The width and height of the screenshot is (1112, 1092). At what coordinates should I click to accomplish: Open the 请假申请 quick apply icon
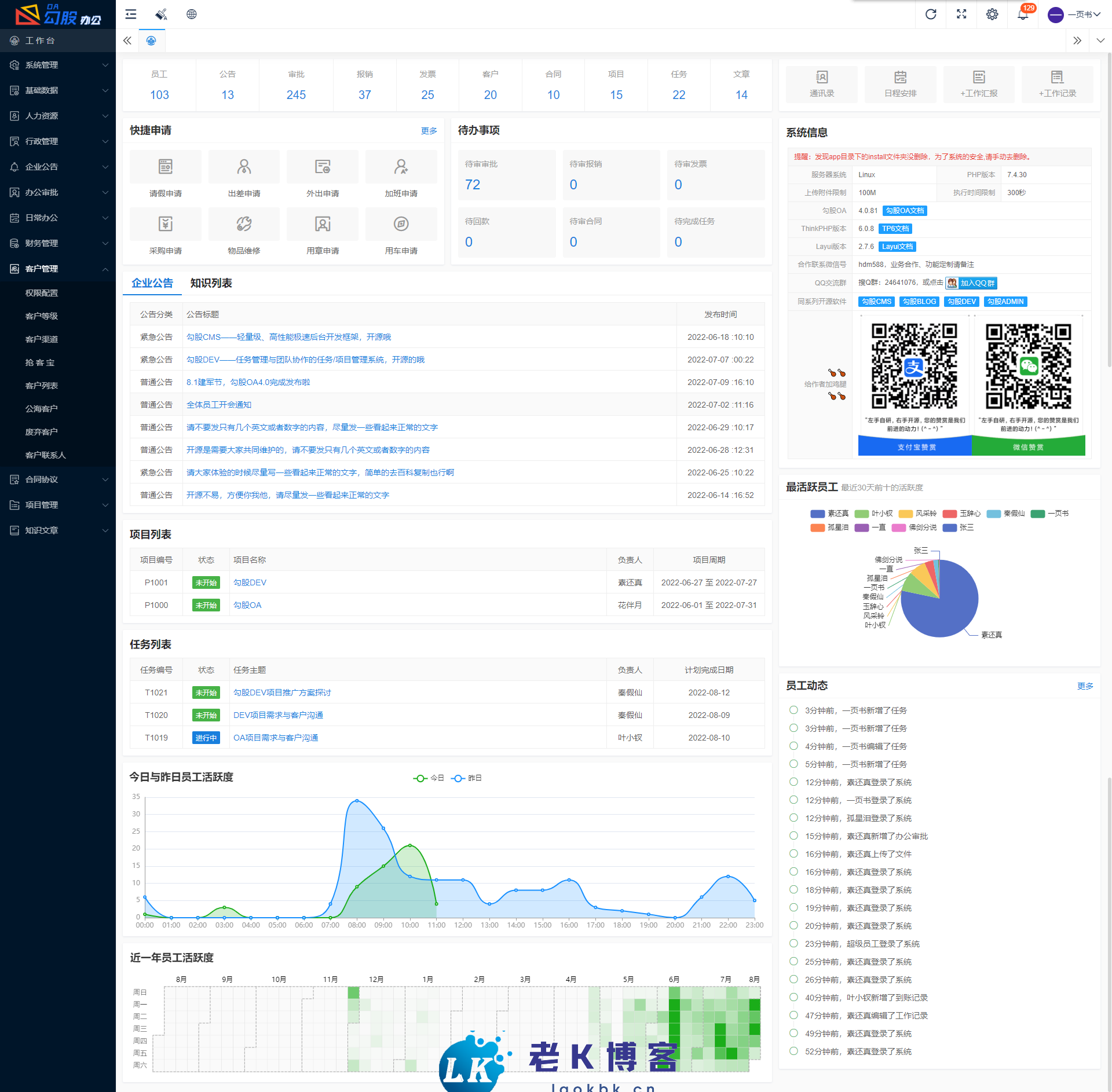pos(166,167)
